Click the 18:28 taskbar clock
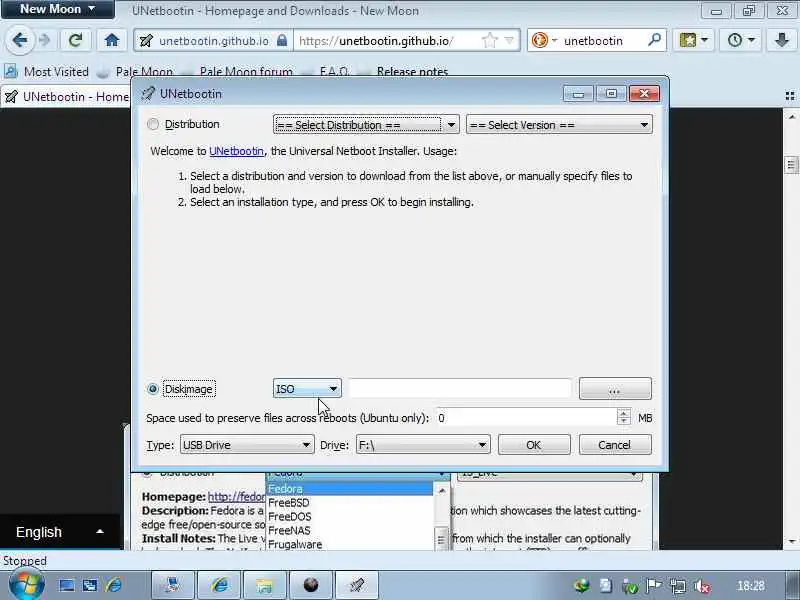 [x=751, y=586]
